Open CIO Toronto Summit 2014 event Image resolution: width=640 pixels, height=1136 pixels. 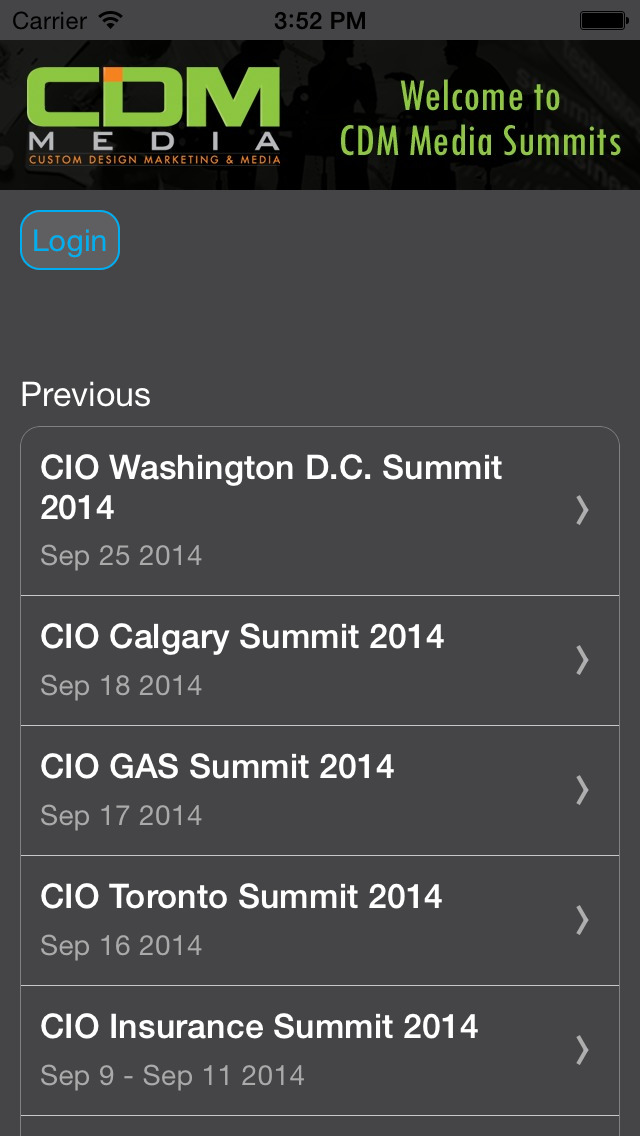tap(241, 897)
